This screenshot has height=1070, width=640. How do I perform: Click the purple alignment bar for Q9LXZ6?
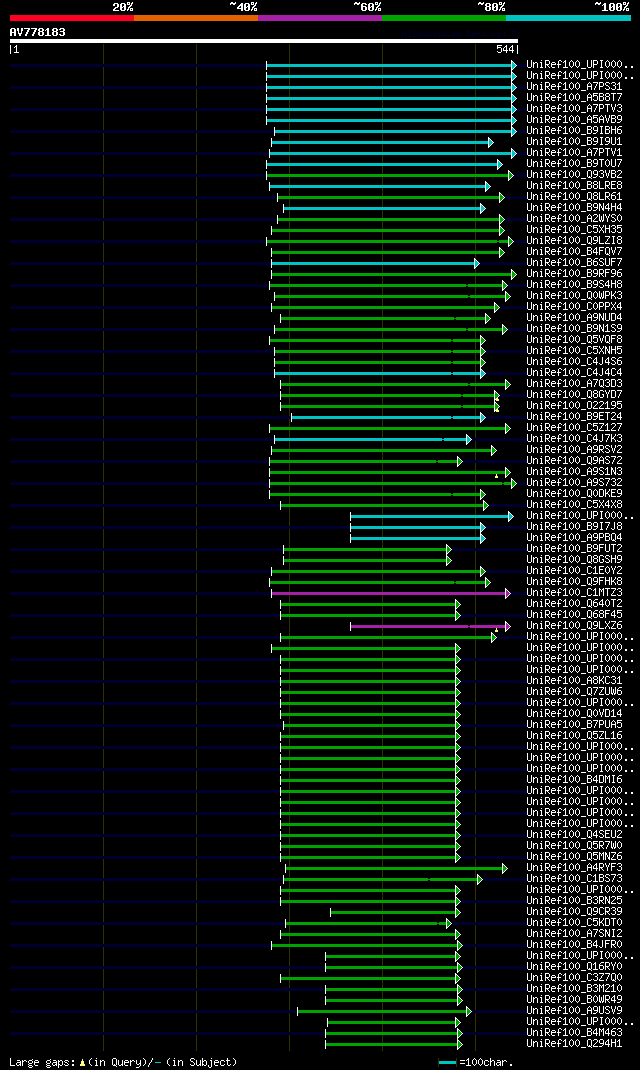point(429,626)
